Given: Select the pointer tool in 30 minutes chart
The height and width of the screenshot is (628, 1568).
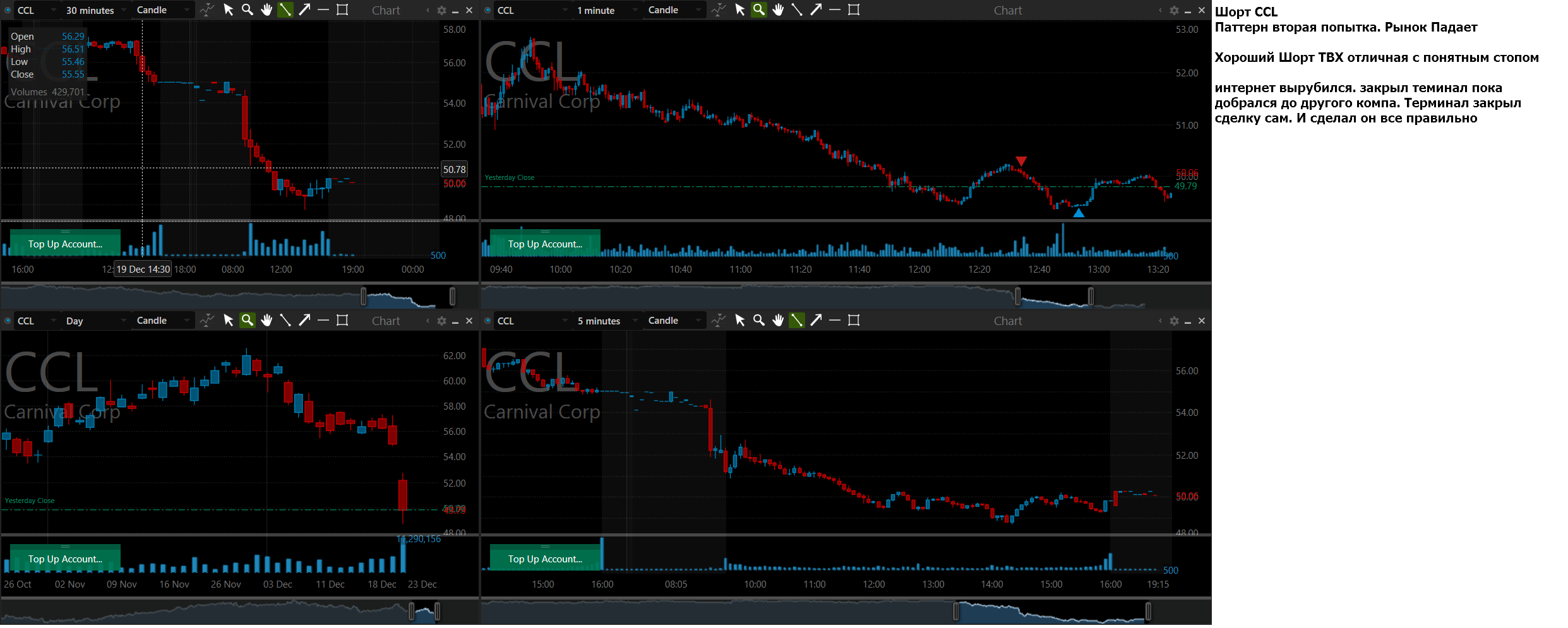Looking at the screenshot, I should (229, 10).
